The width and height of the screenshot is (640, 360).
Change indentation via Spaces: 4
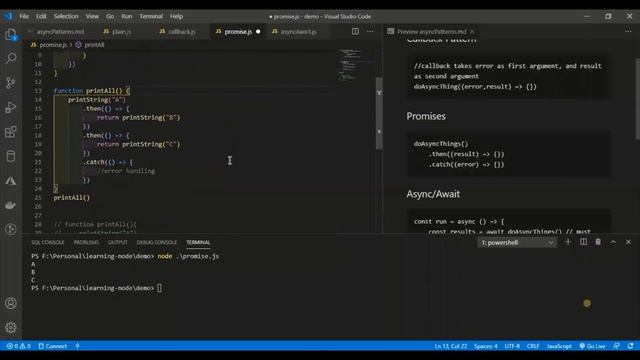click(486, 346)
